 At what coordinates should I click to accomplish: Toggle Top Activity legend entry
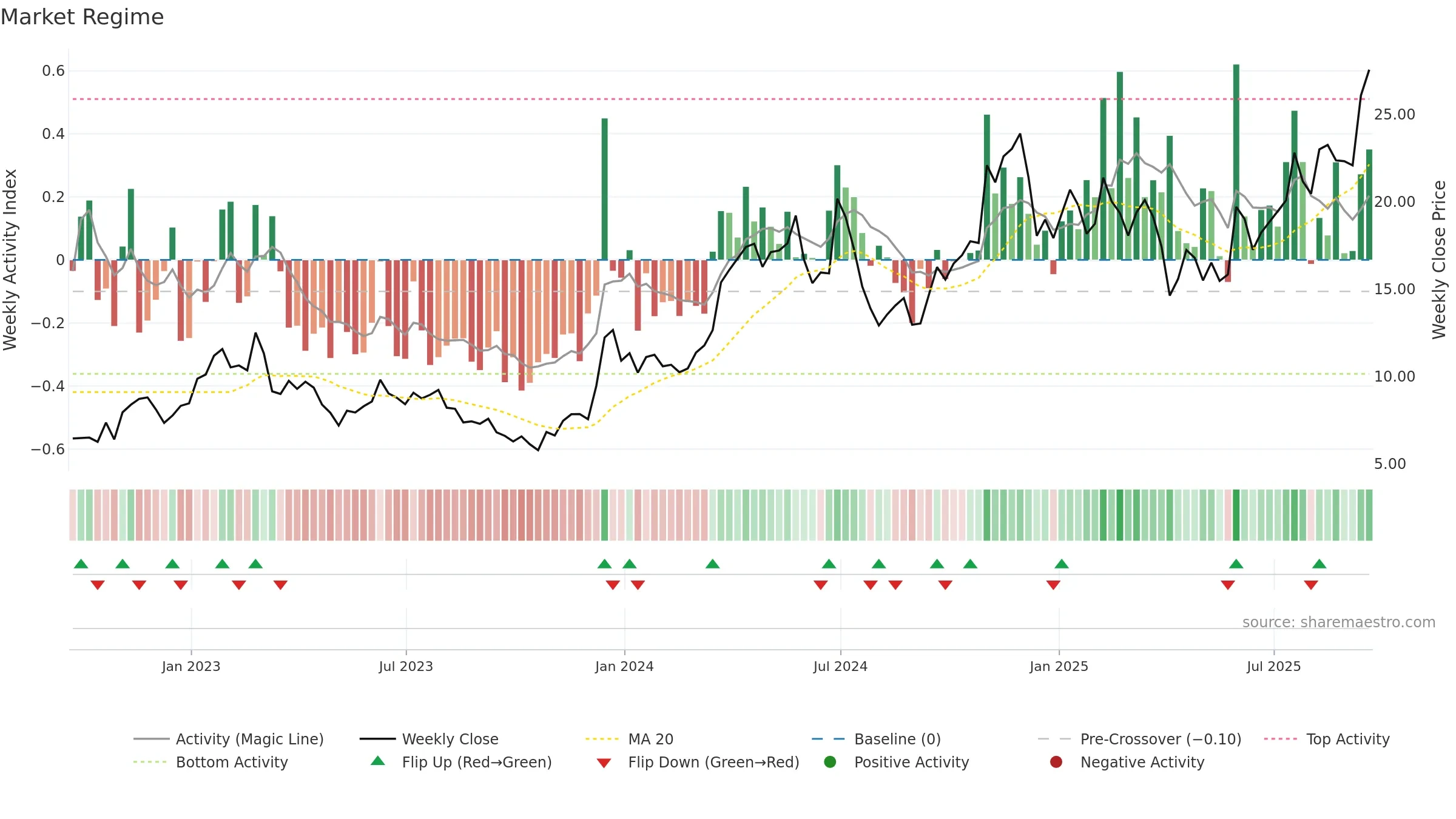(1327, 739)
